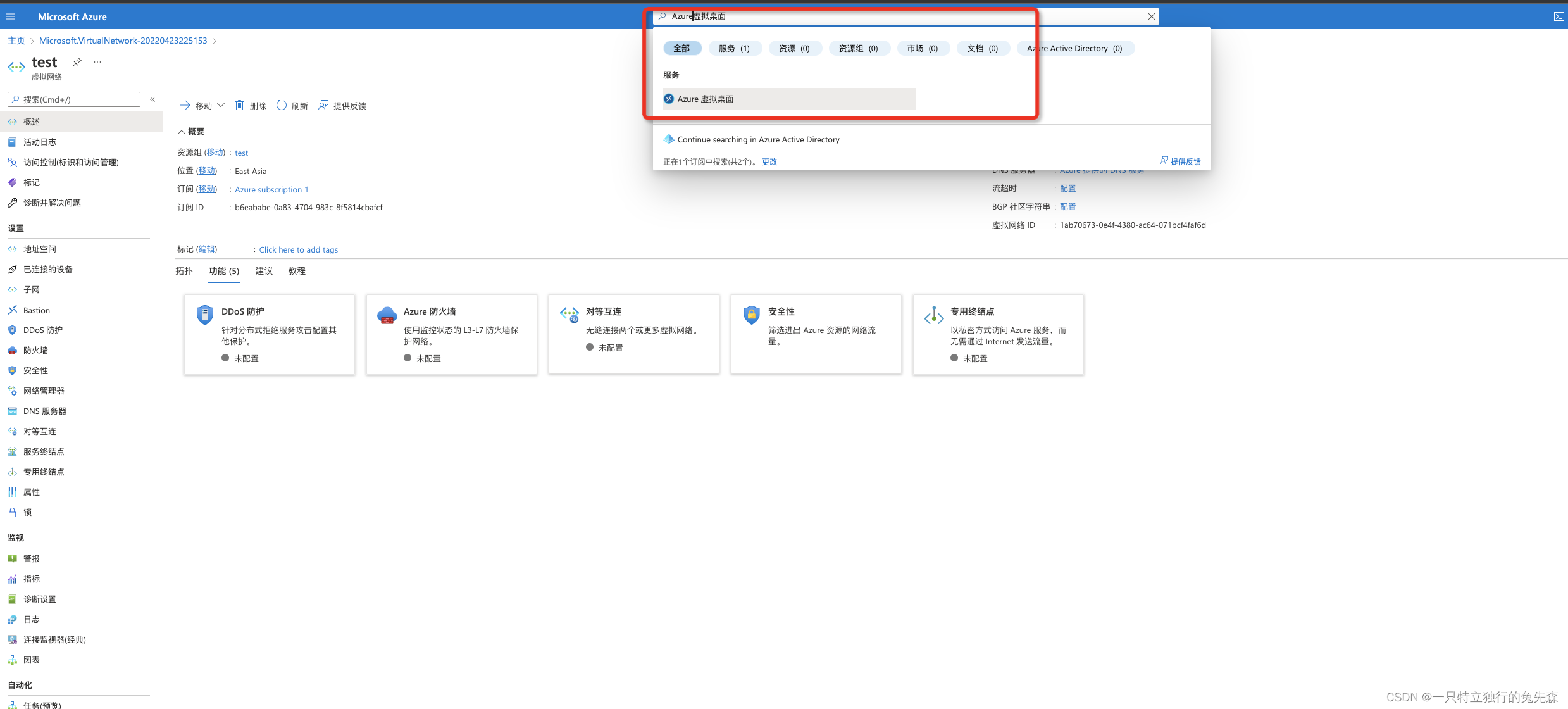Collapse the left sidebar menu
1568x709 pixels.
point(152,99)
